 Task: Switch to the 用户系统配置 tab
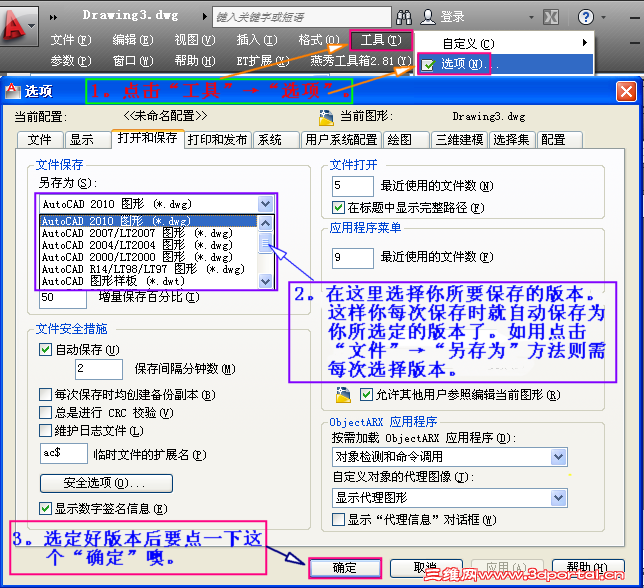click(x=341, y=140)
